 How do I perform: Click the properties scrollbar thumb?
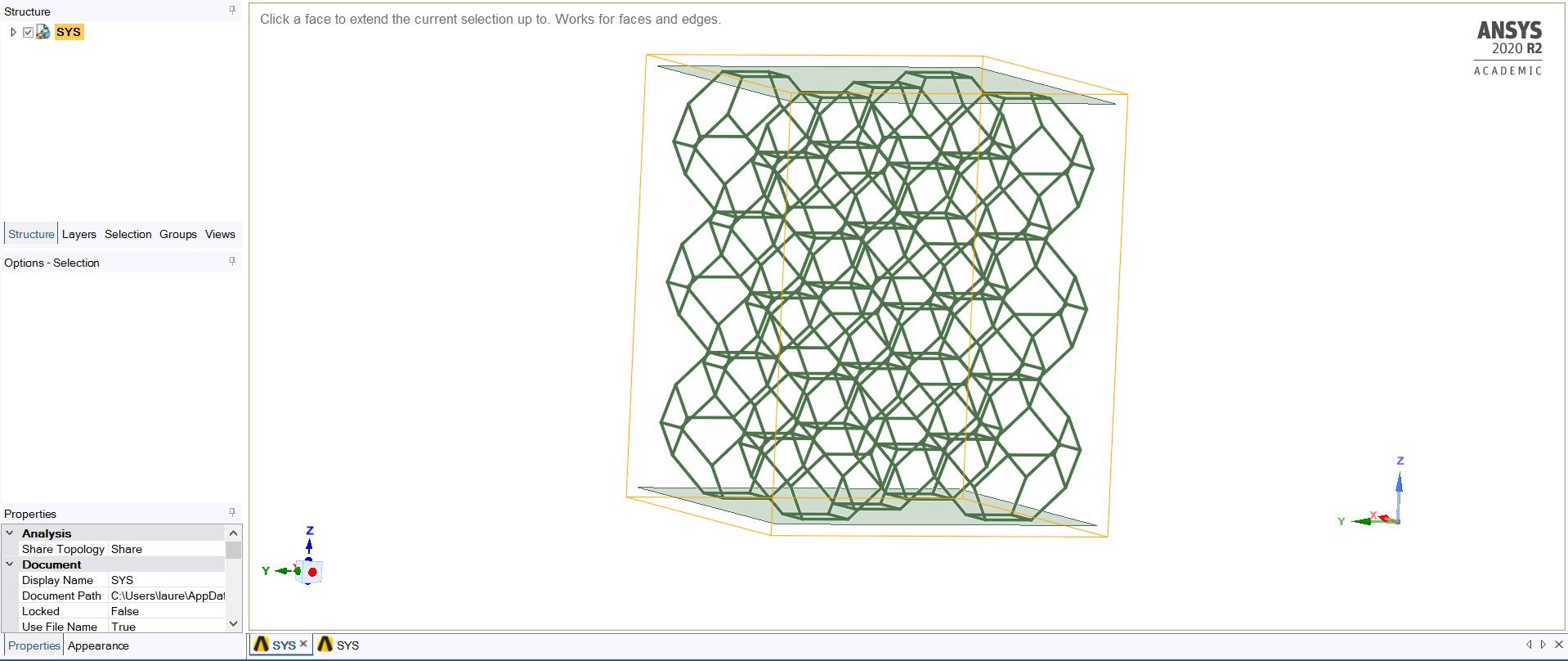coord(234,550)
